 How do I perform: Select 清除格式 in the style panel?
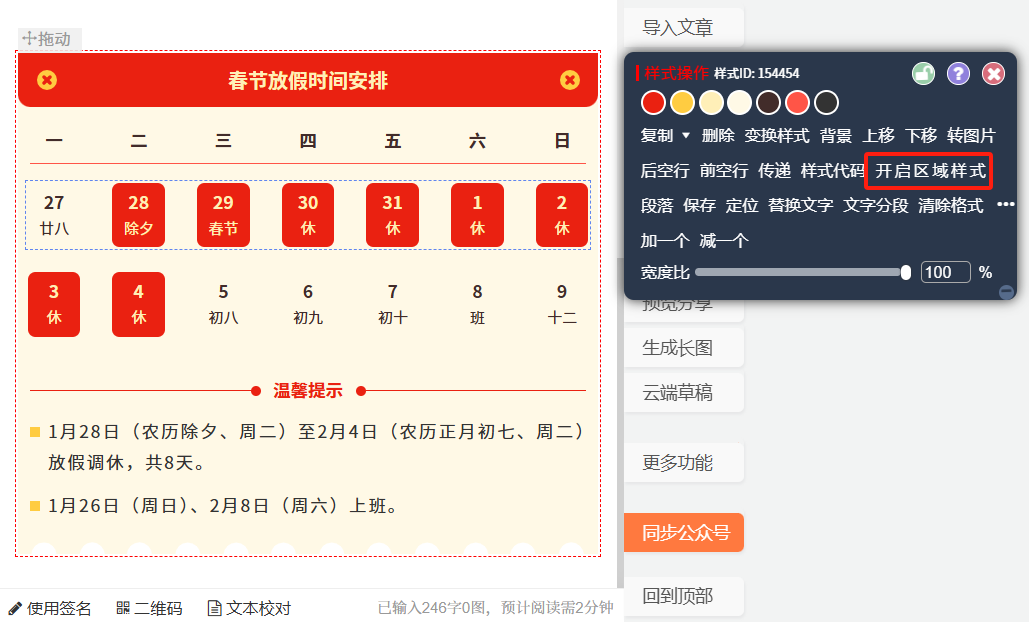pyautogui.click(x=950, y=205)
